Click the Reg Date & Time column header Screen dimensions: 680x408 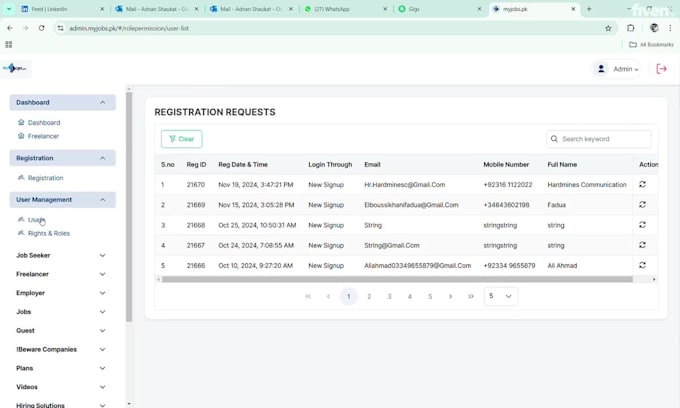[243, 165]
